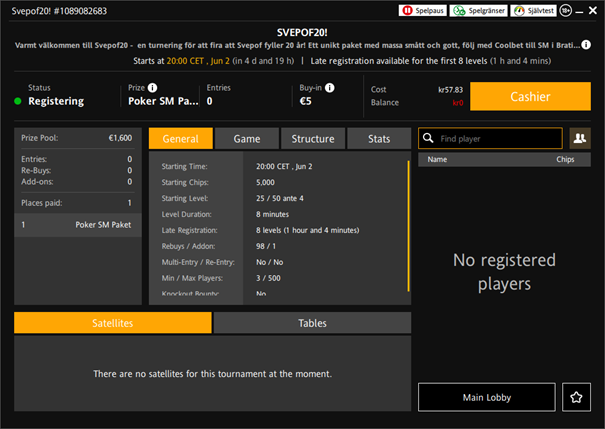Open the Självtest self-test tool
Screen dimensions: 605x429
point(534,10)
